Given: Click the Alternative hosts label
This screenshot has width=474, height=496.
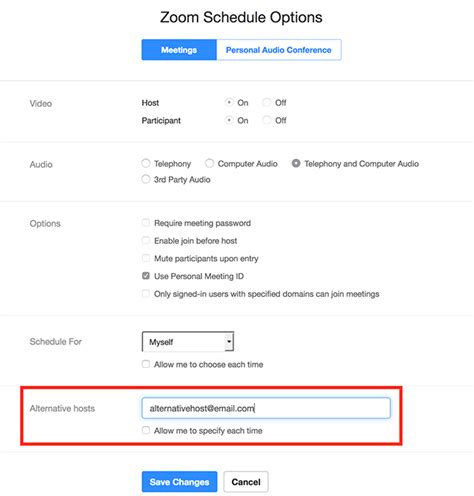Looking at the screenshot, I should click(62, 408).
